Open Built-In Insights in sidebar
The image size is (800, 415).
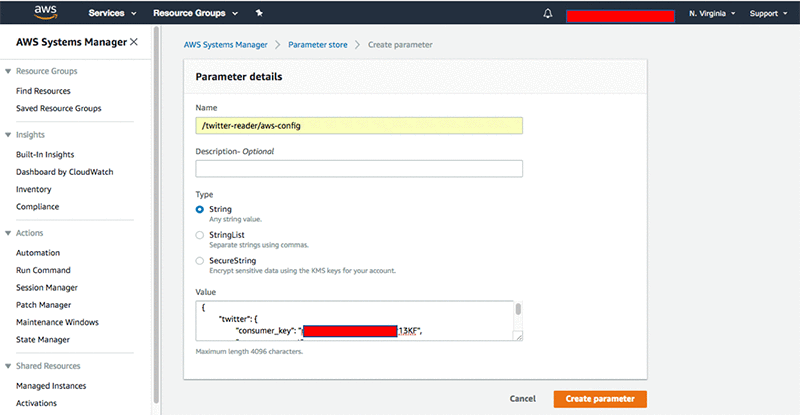45,155
